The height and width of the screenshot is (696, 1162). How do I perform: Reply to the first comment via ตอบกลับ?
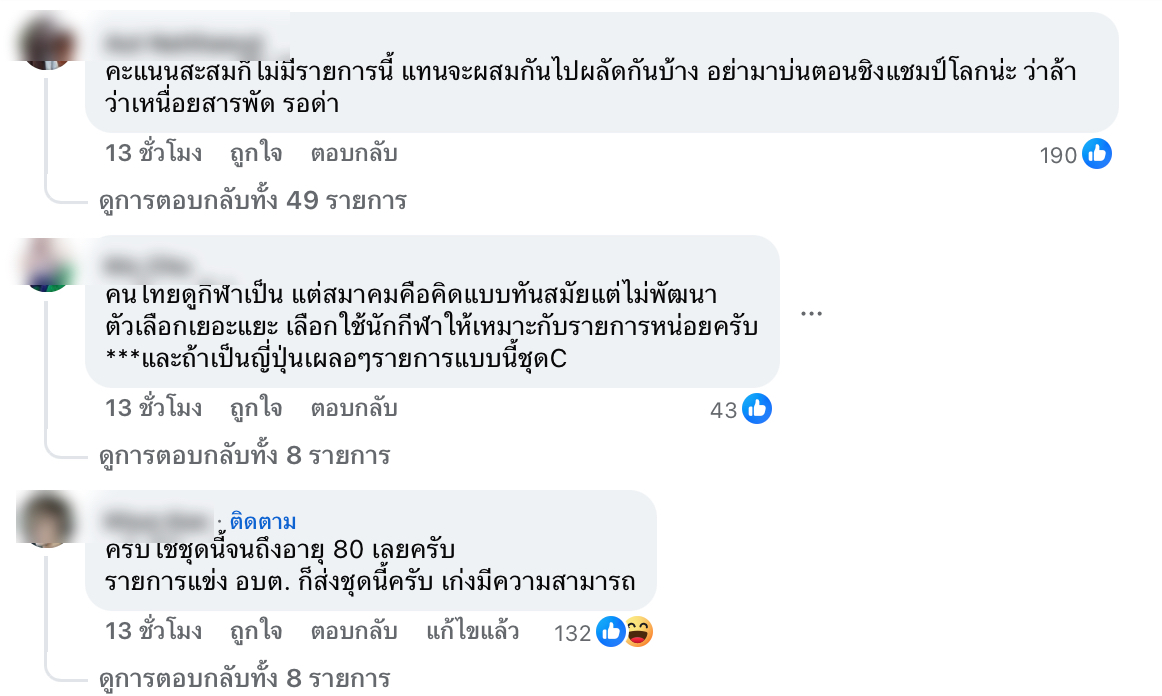(354, 153)
